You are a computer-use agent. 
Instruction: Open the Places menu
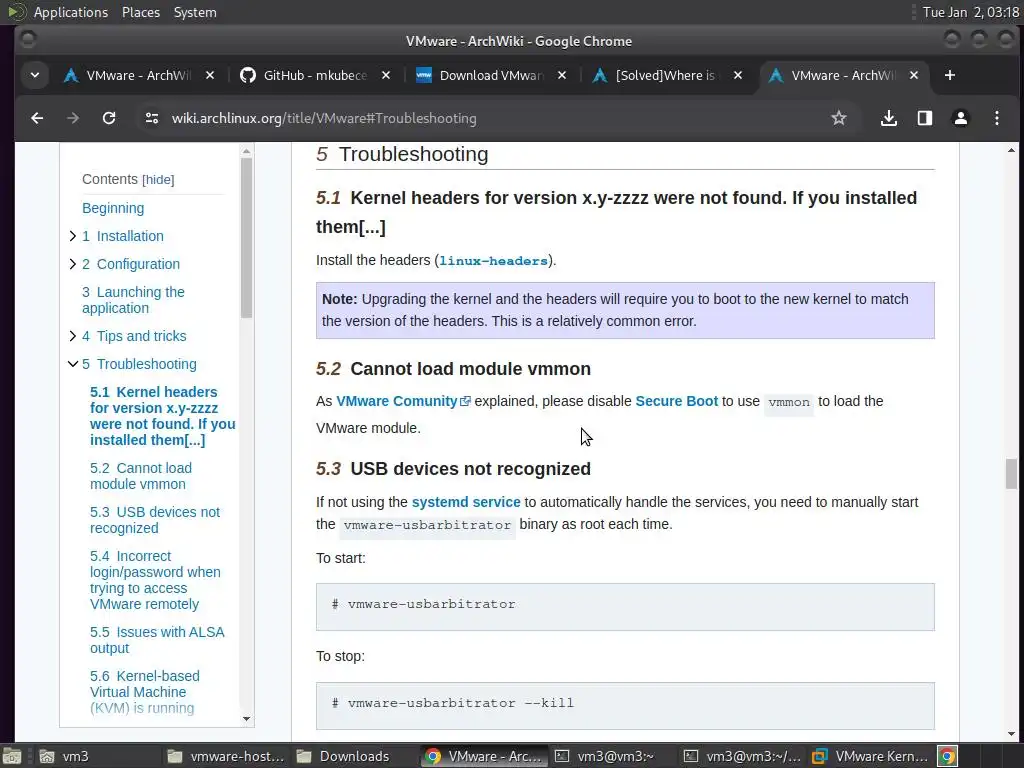140,12
